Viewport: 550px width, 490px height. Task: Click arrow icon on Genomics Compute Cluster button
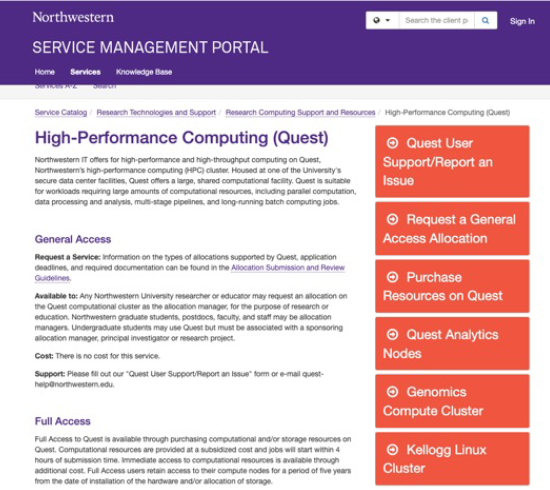click(x=393, y=392)
